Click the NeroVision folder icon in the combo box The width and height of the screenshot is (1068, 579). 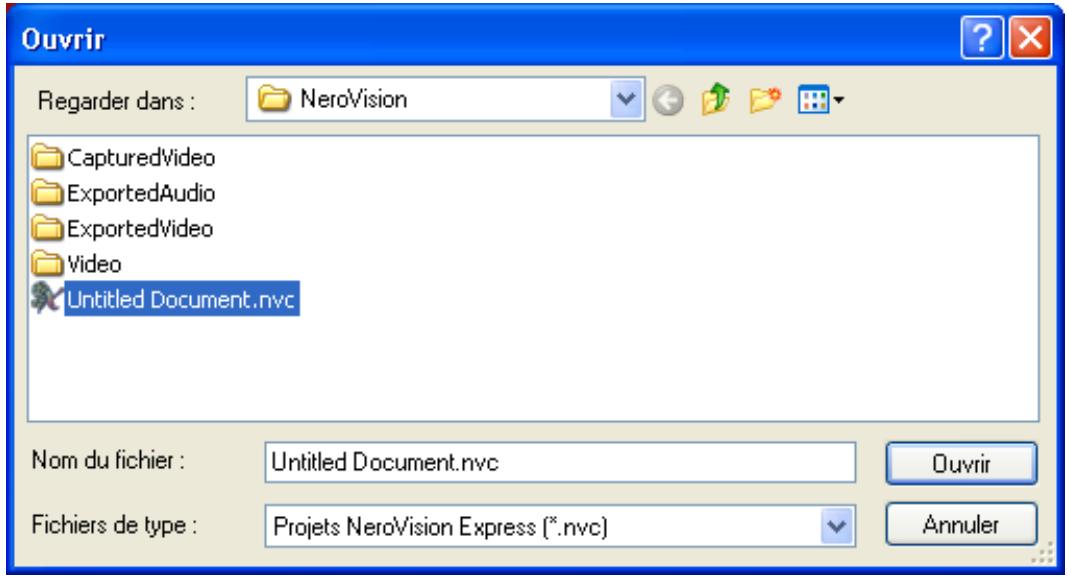pos(274,99)
